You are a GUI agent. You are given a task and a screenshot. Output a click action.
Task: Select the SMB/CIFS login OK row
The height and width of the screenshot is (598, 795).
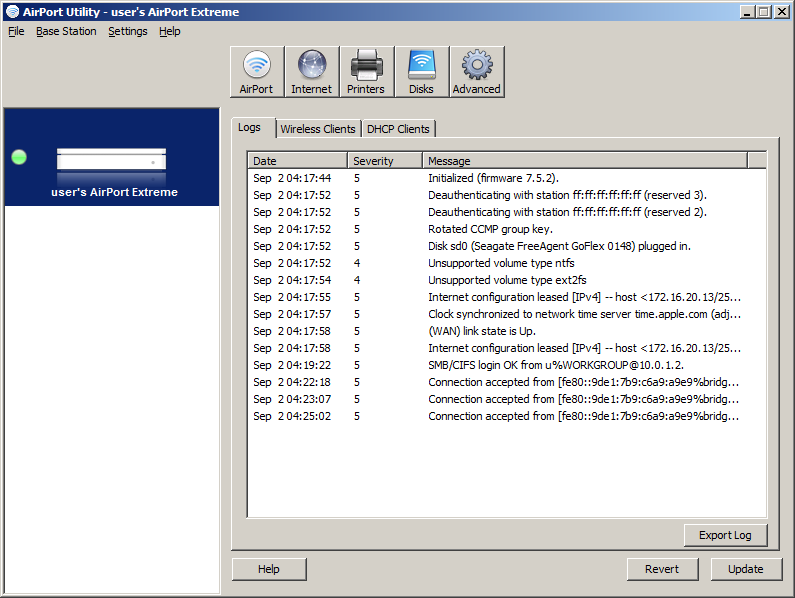coord(507,365)
